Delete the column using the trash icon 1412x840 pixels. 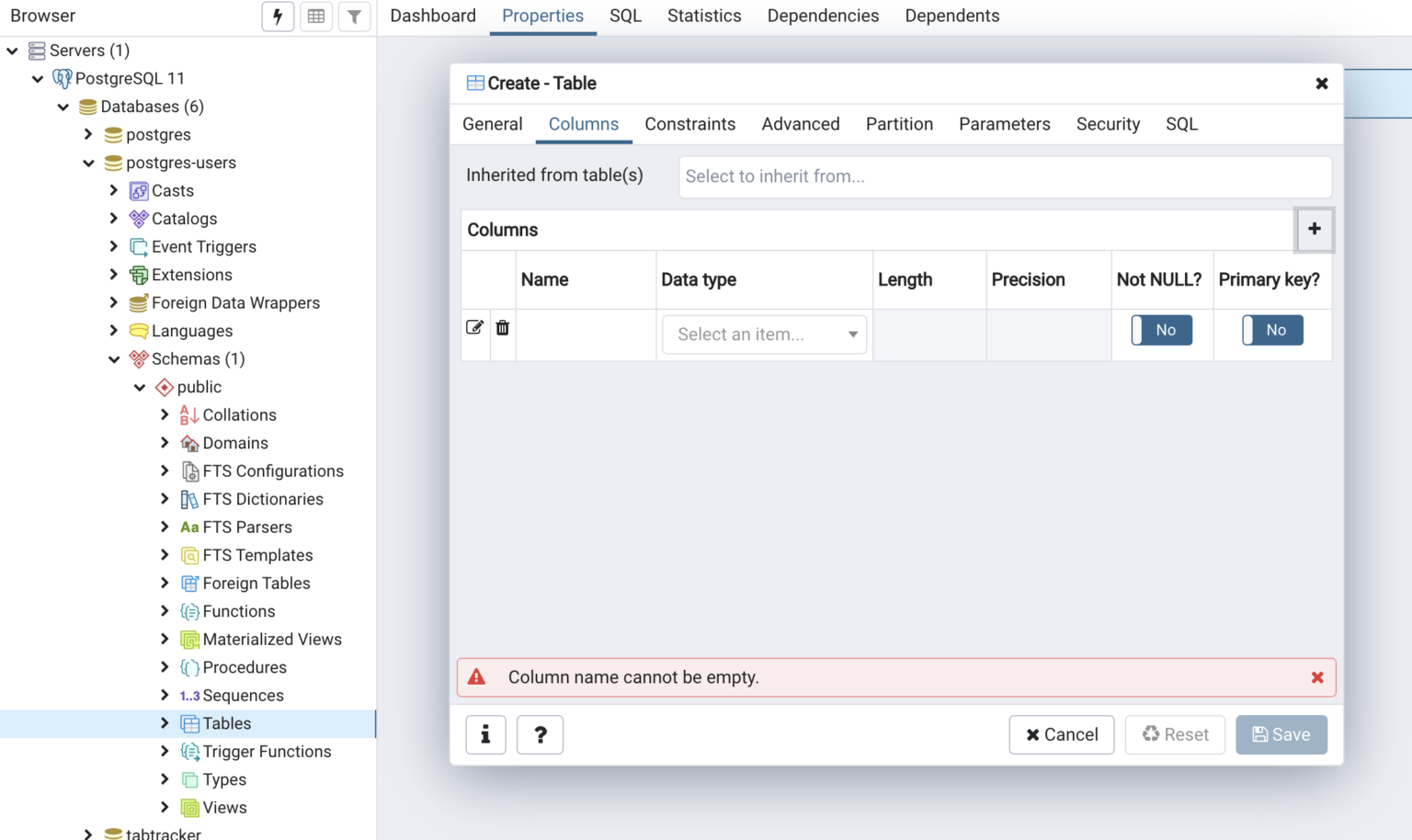pos(502,327)
